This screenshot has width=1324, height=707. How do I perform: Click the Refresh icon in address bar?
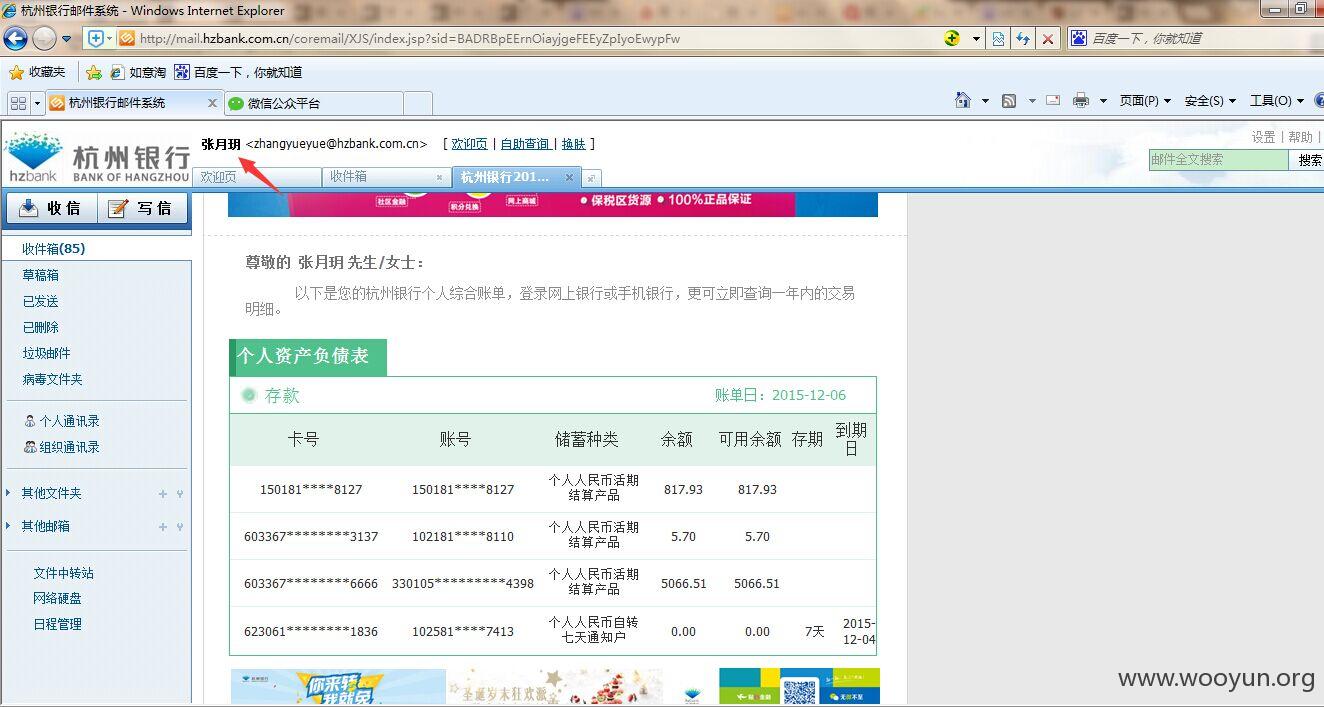click(x=1023, y=39)
